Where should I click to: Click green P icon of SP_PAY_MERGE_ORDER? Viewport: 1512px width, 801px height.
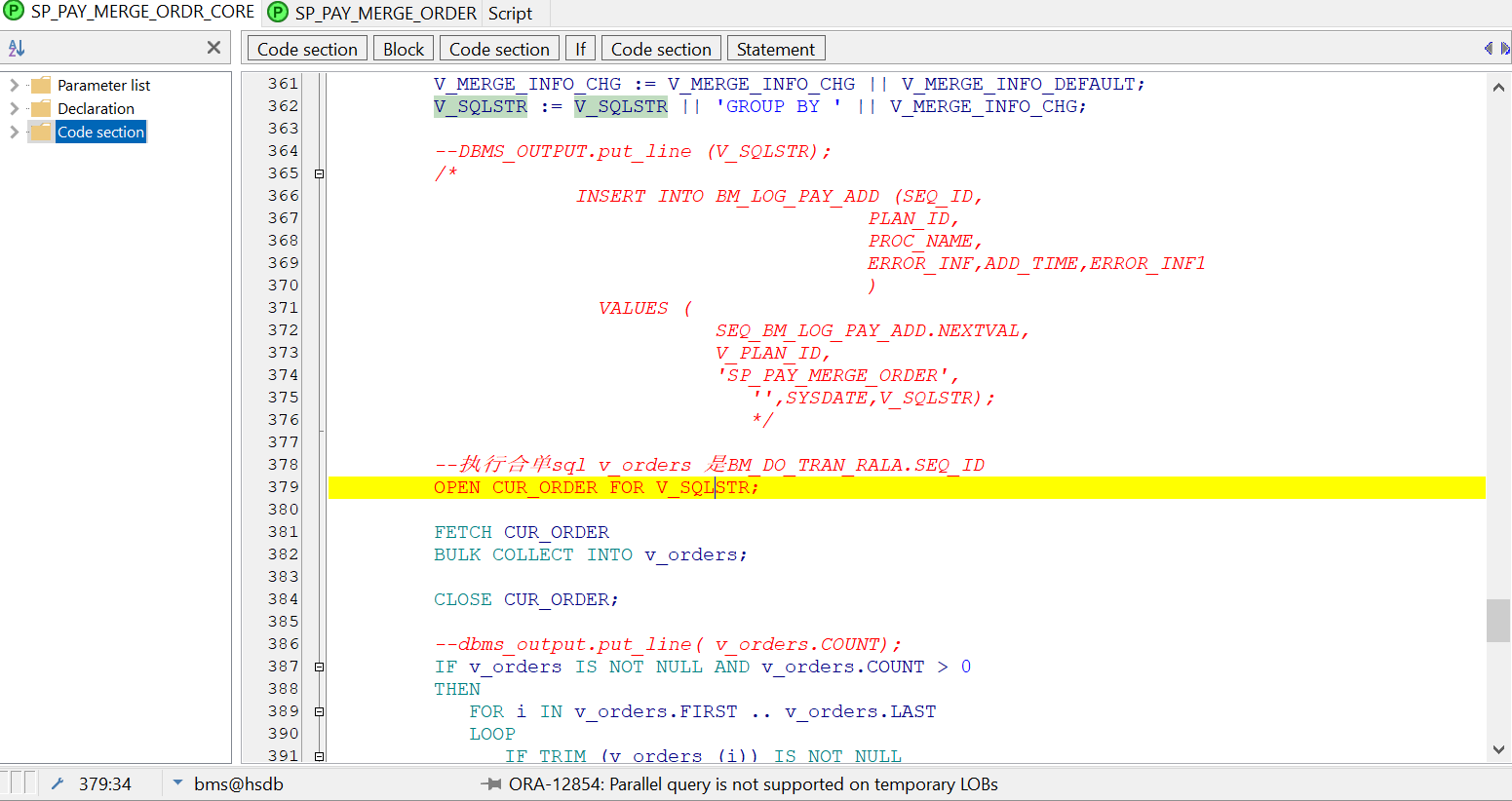[x=278, y=13]
